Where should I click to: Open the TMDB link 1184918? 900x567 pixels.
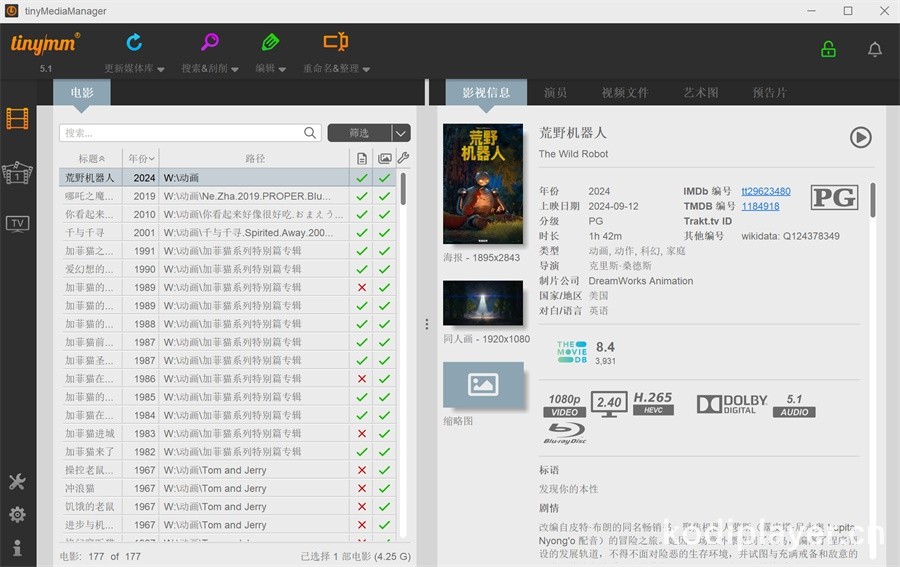point(760,206)
